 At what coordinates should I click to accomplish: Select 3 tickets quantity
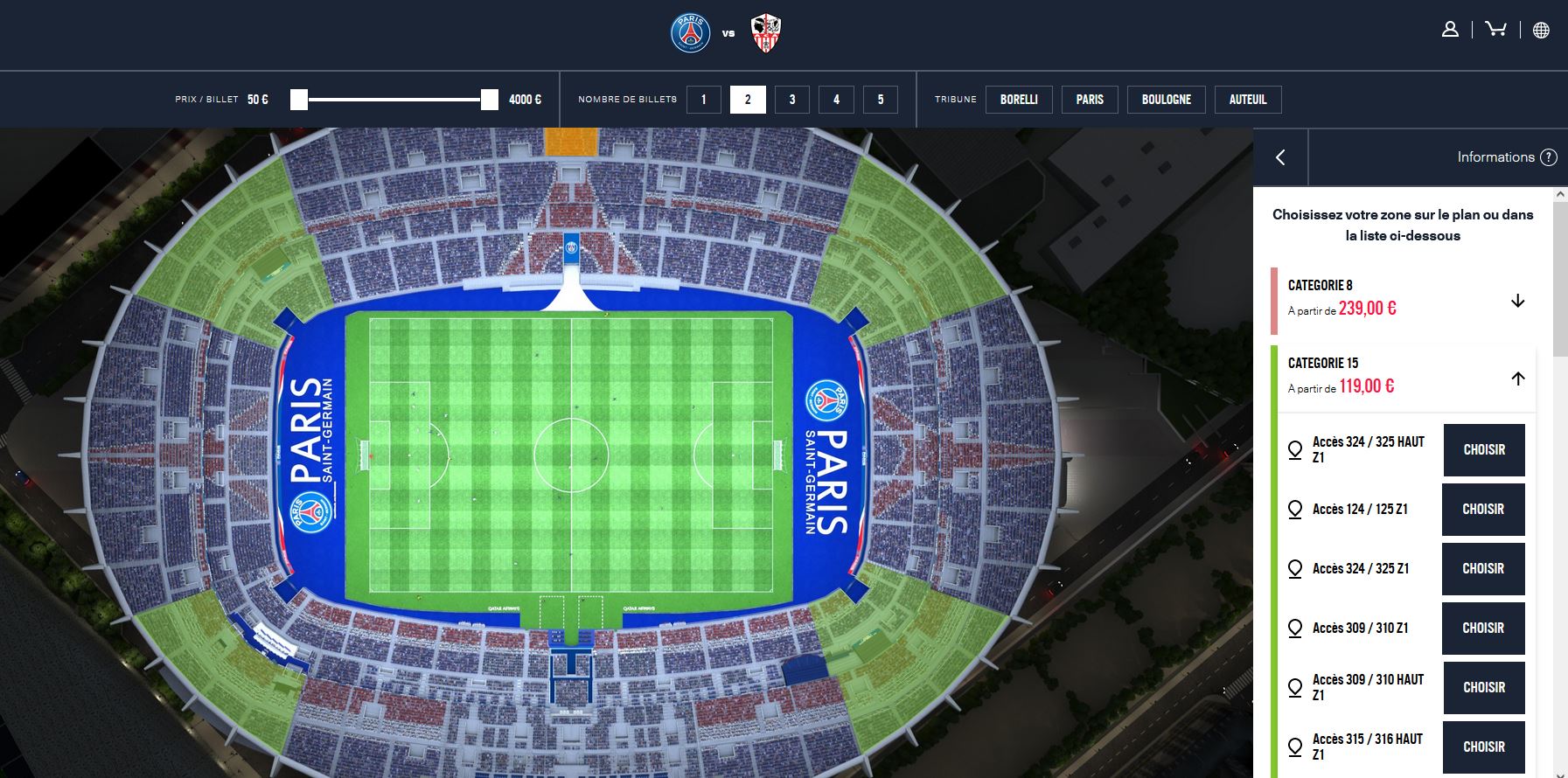point(792,100)
